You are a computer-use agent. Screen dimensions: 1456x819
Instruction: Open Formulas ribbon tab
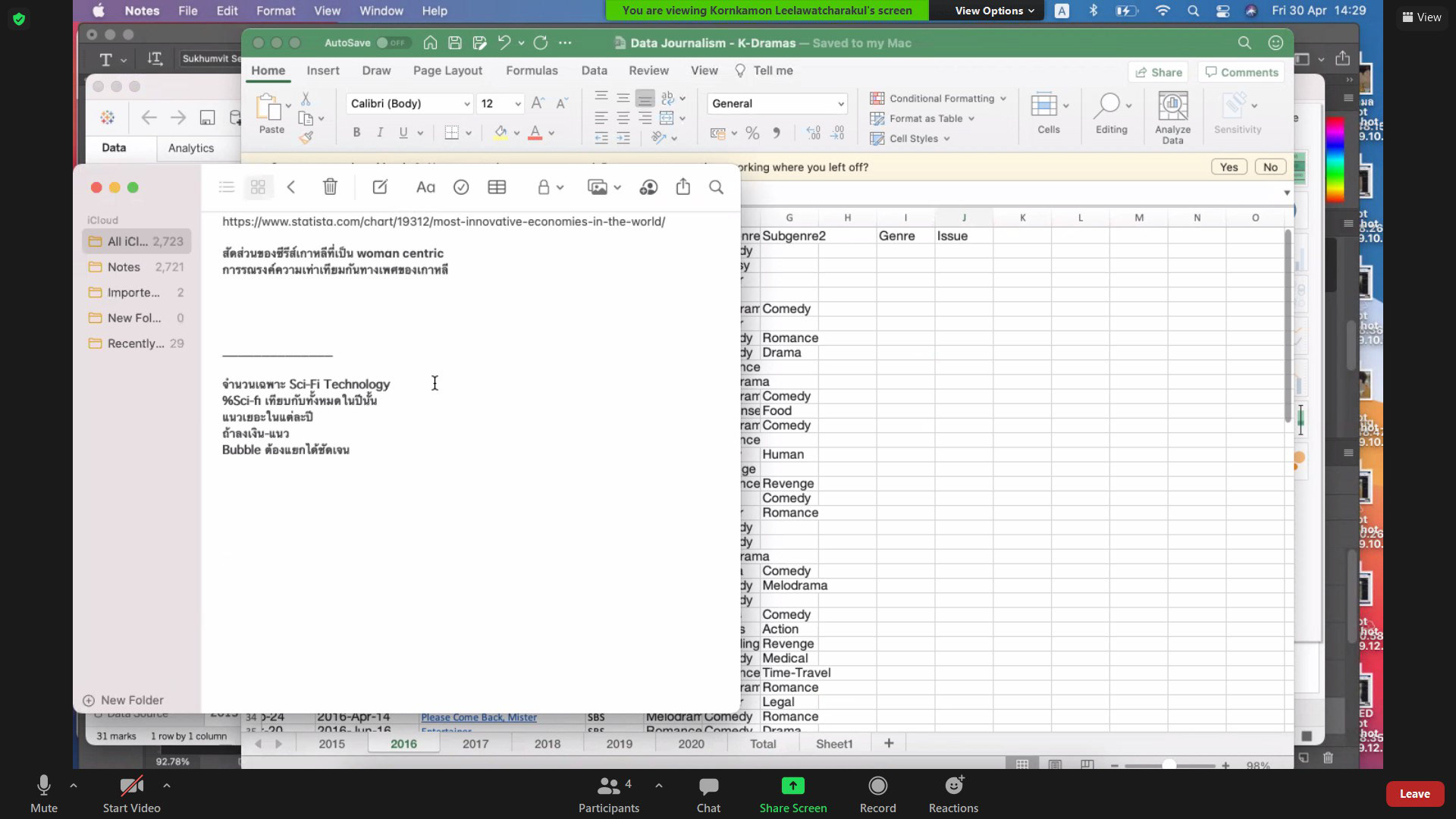532,71
